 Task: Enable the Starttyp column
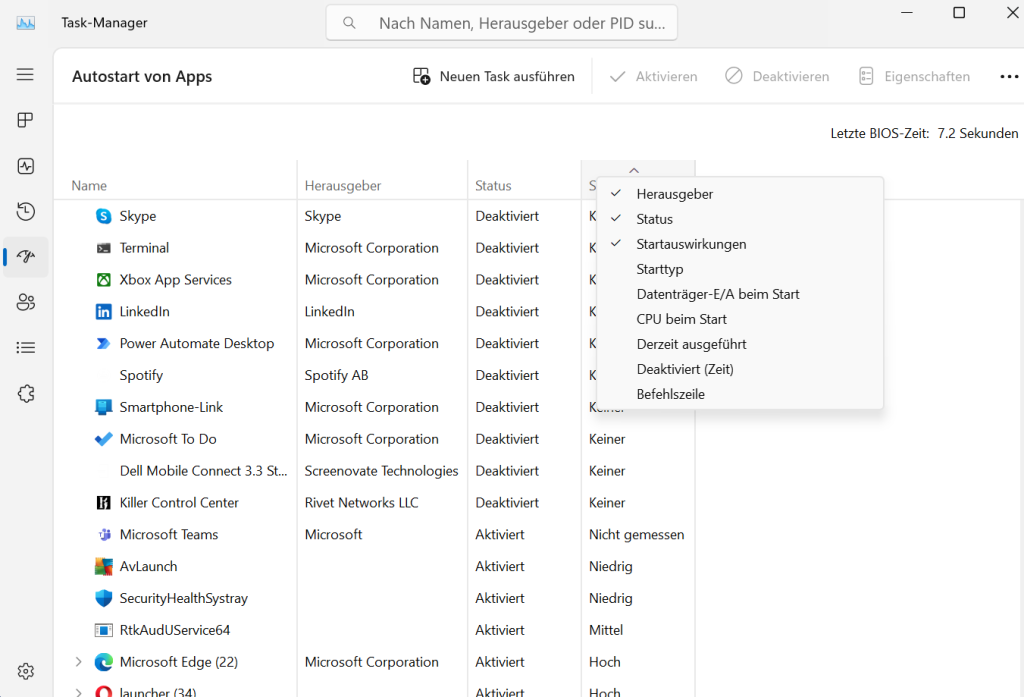point(740,269)
